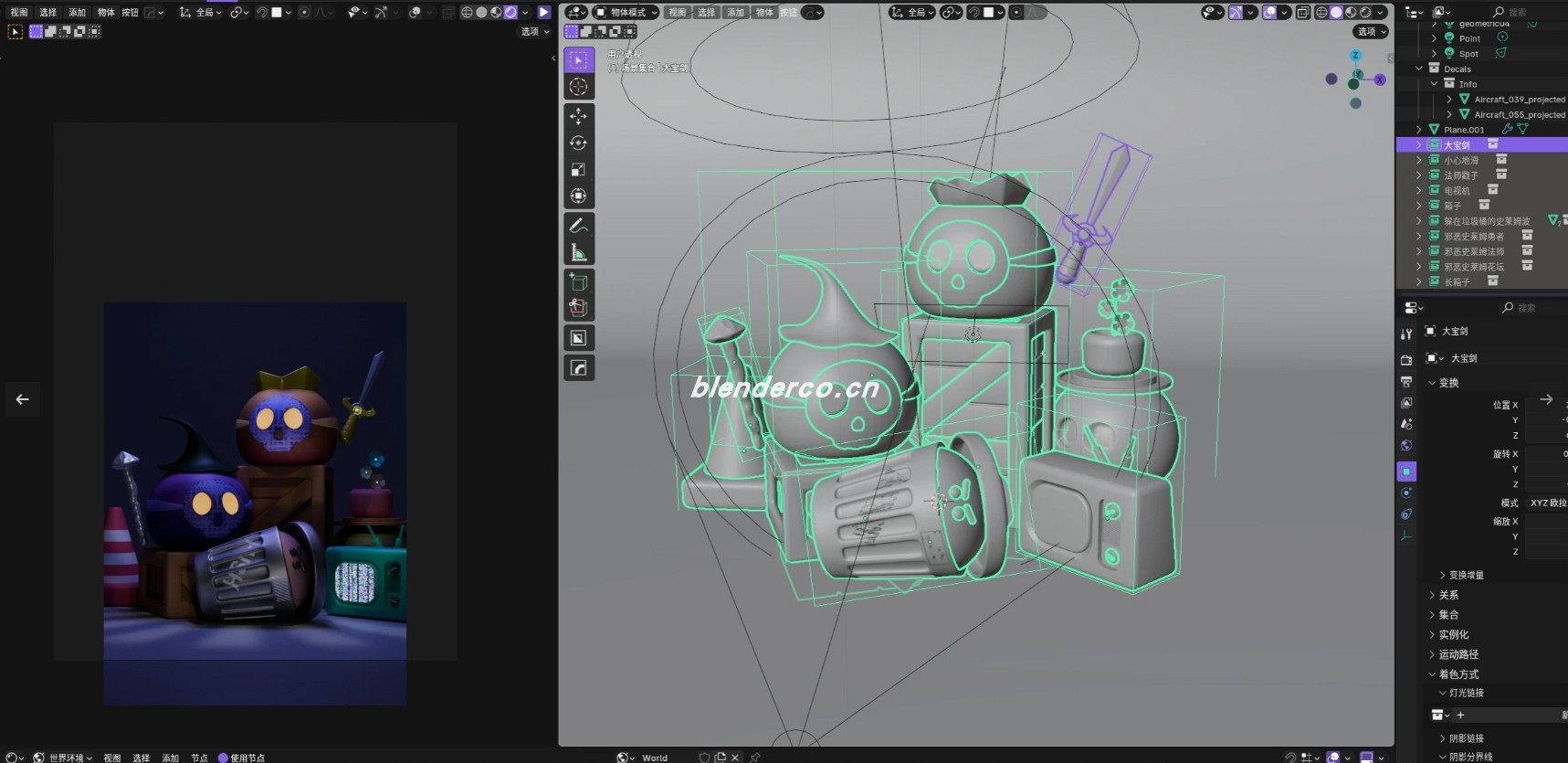Expand the 小心地滑 collection in outliner
Viewport: 1568px width, 763px height.
pyautogui.click(x=1419, y=160)
